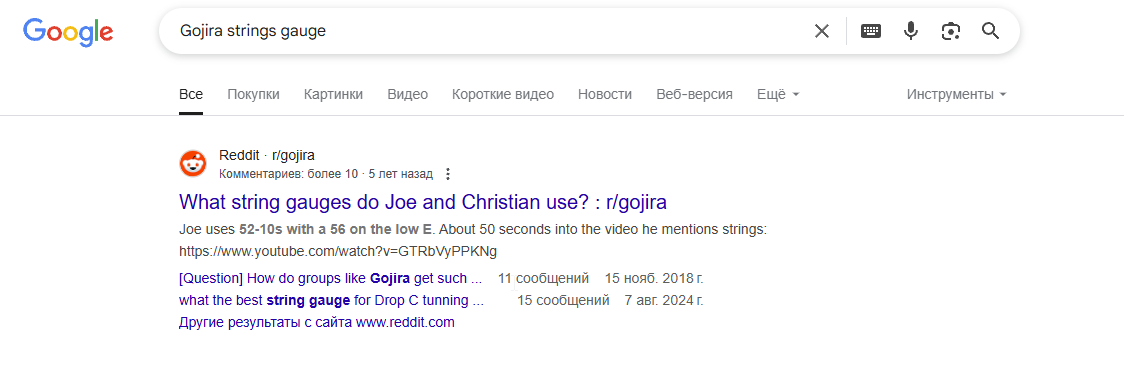
Task: Open the three-dot menu of the Reddit result
Action: coord(448,174)
